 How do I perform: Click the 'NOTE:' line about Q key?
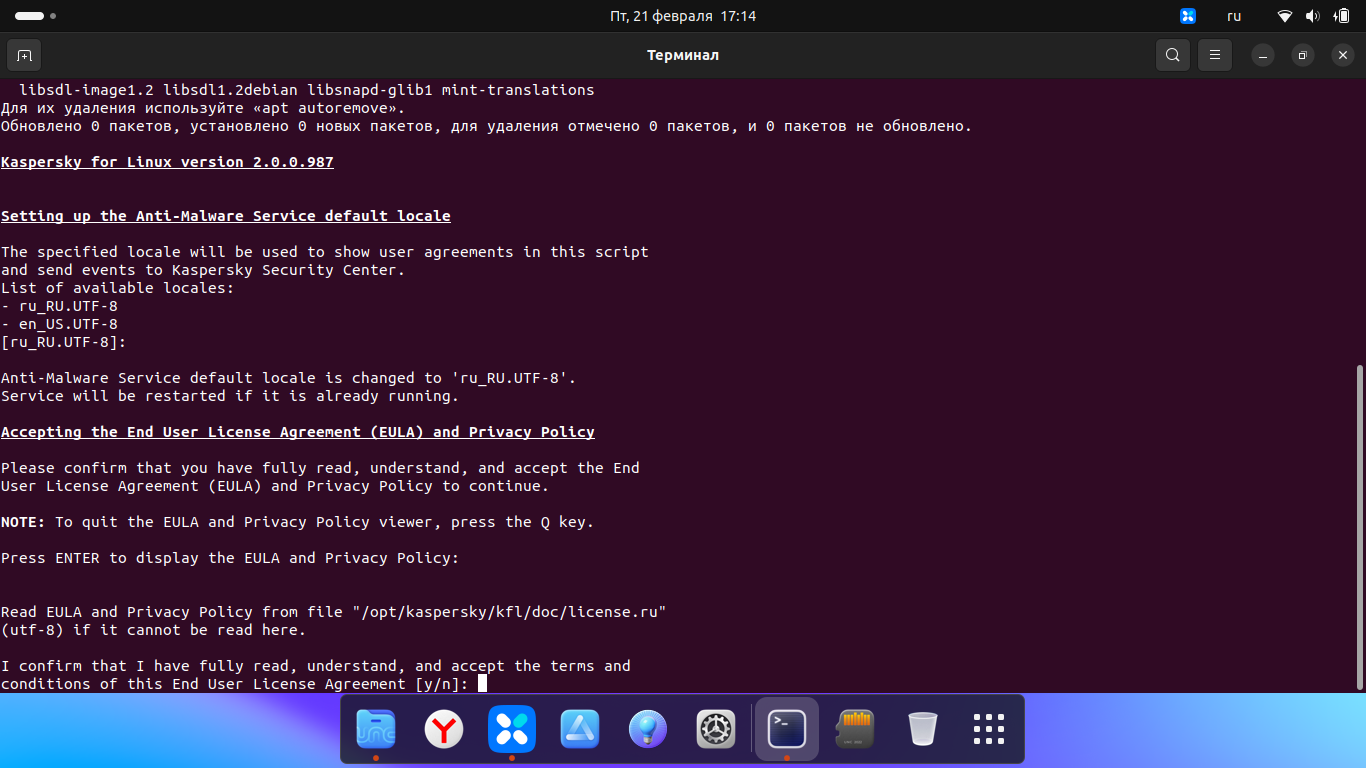point(297,522)
